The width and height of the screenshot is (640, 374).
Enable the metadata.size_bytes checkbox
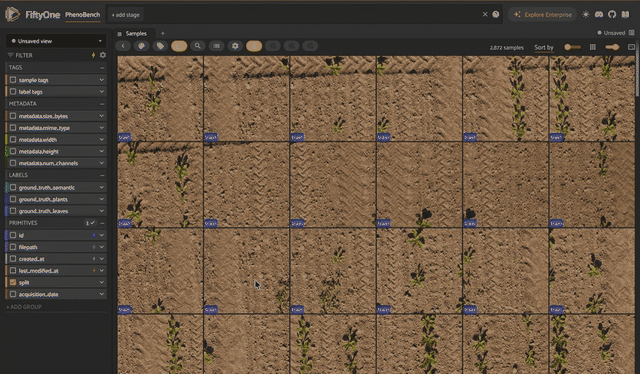pos(13,116)
